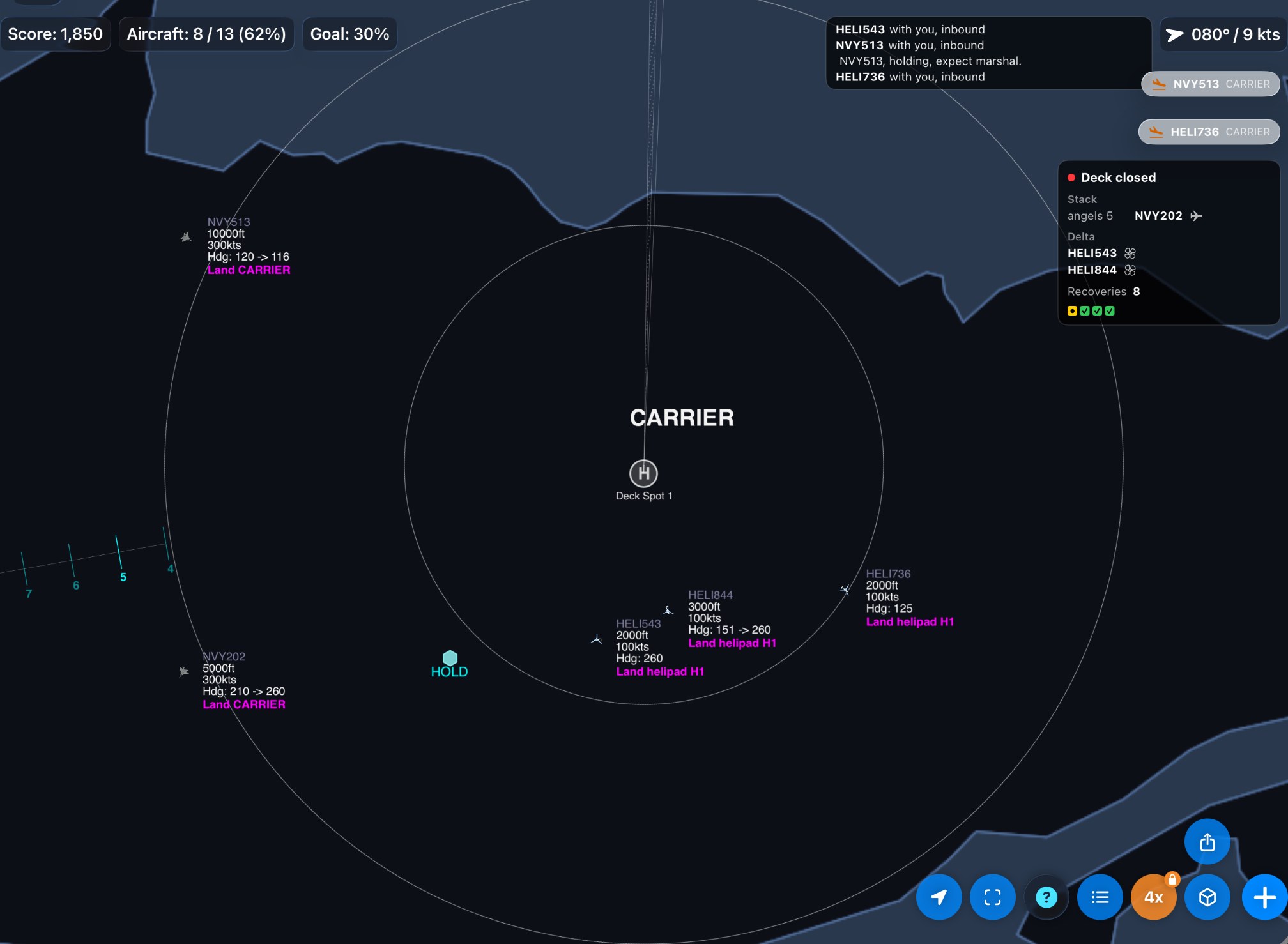Click HELI543 Land helipad H1 label
1288x944 pixels.
click(x=660, y=672)
